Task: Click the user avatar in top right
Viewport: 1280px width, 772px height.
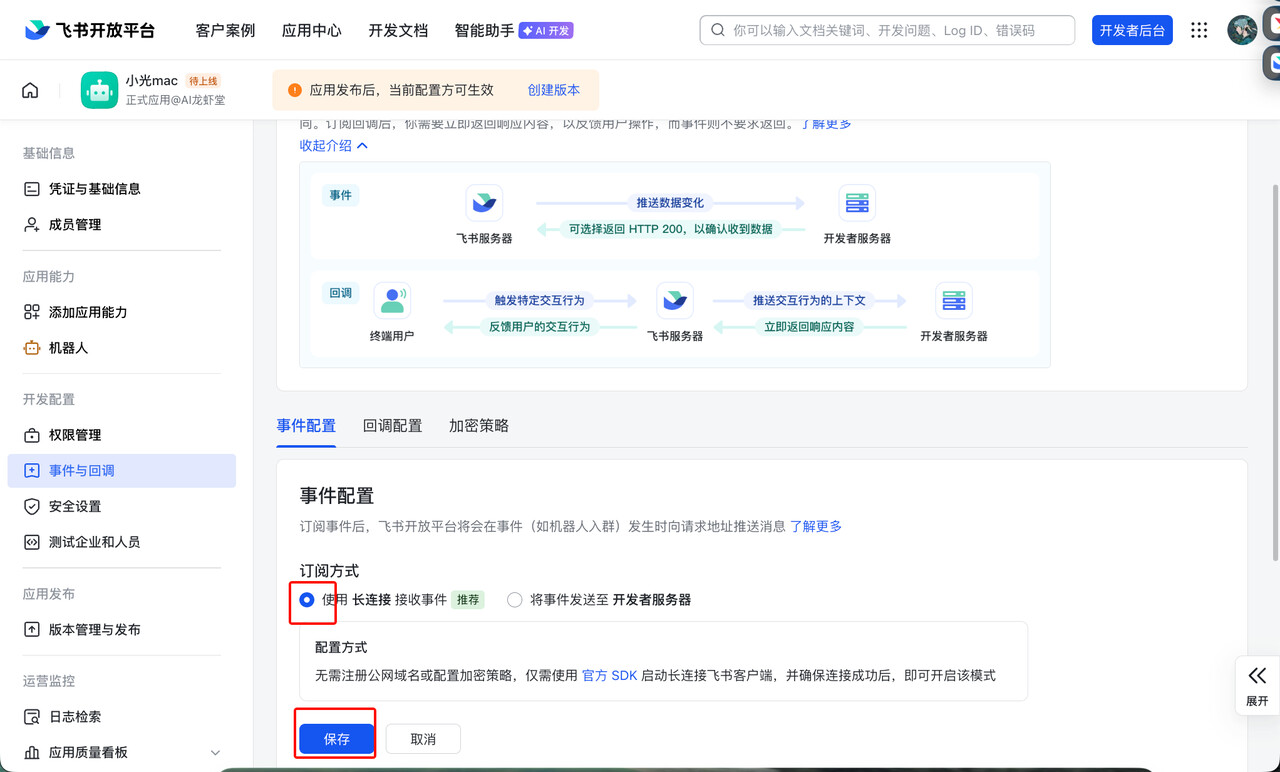Action: (x=1241, y=30)
